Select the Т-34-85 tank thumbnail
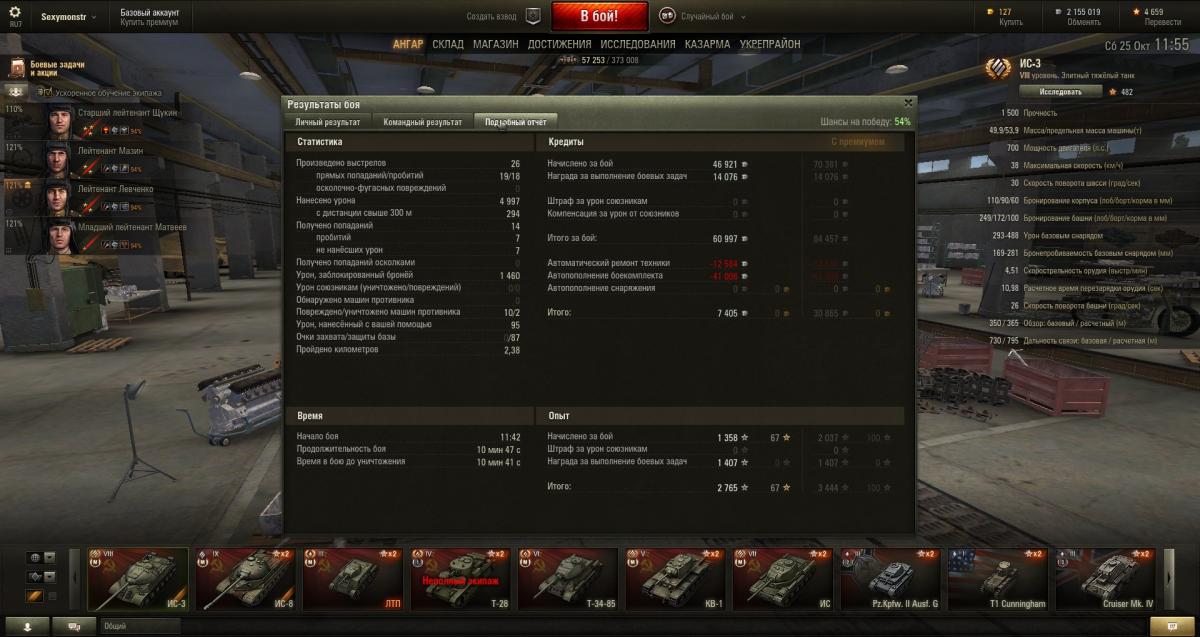This screenshot has width=1200, height=637. click(x=568, y=579)
